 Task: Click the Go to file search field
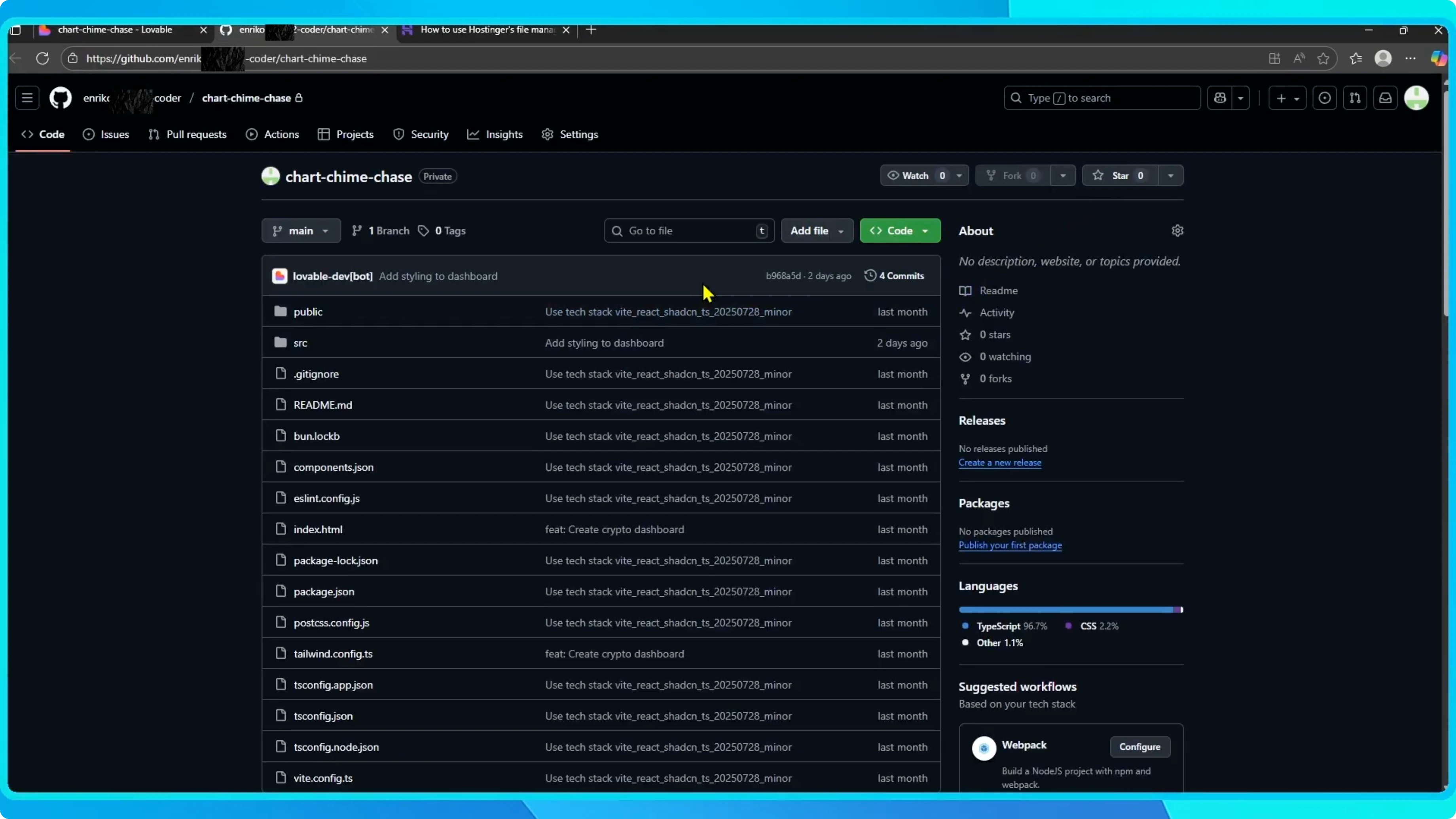click(689, 231)
